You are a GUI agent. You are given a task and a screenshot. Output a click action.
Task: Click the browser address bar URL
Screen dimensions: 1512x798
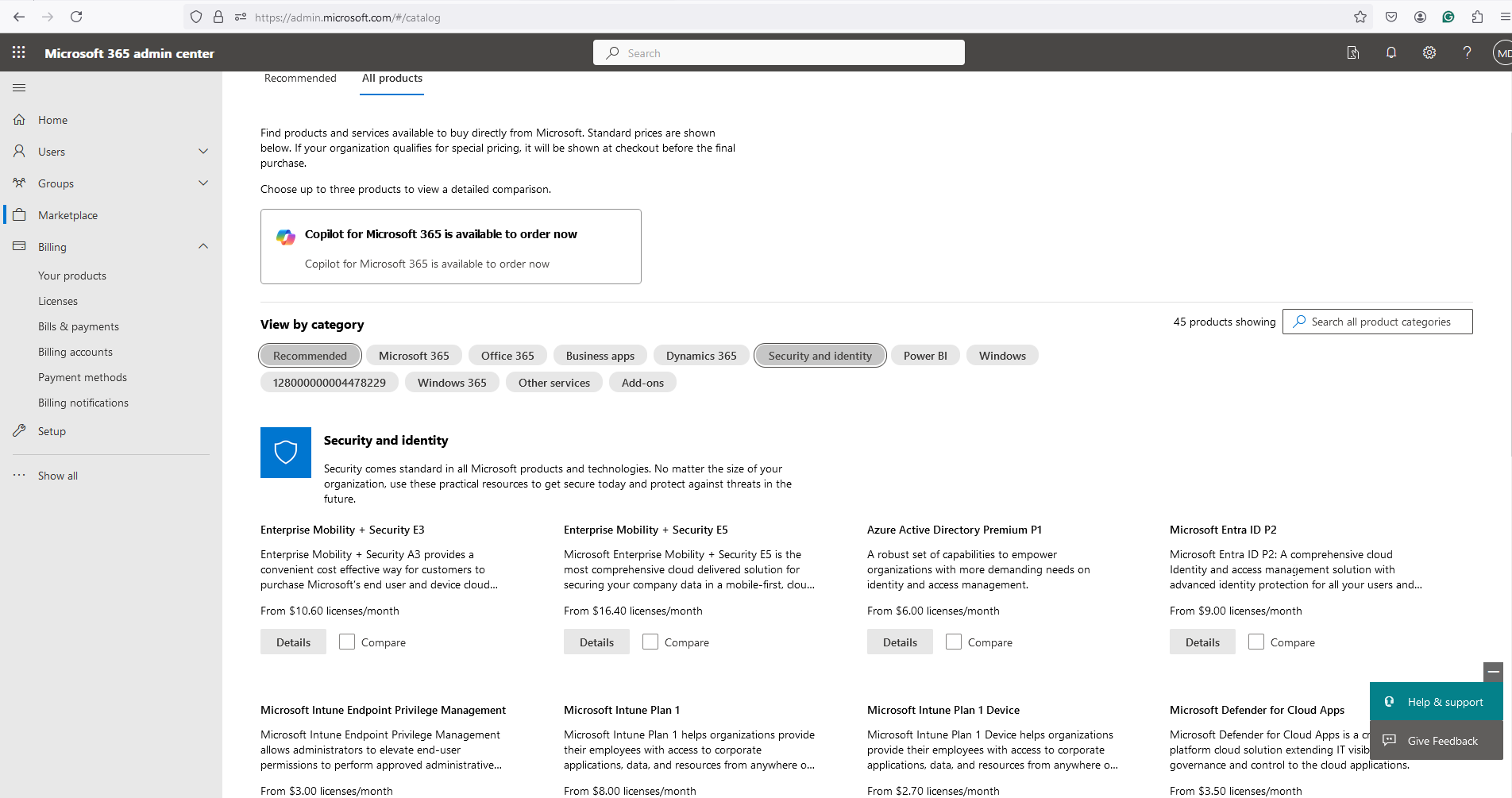tap(348, 17)
